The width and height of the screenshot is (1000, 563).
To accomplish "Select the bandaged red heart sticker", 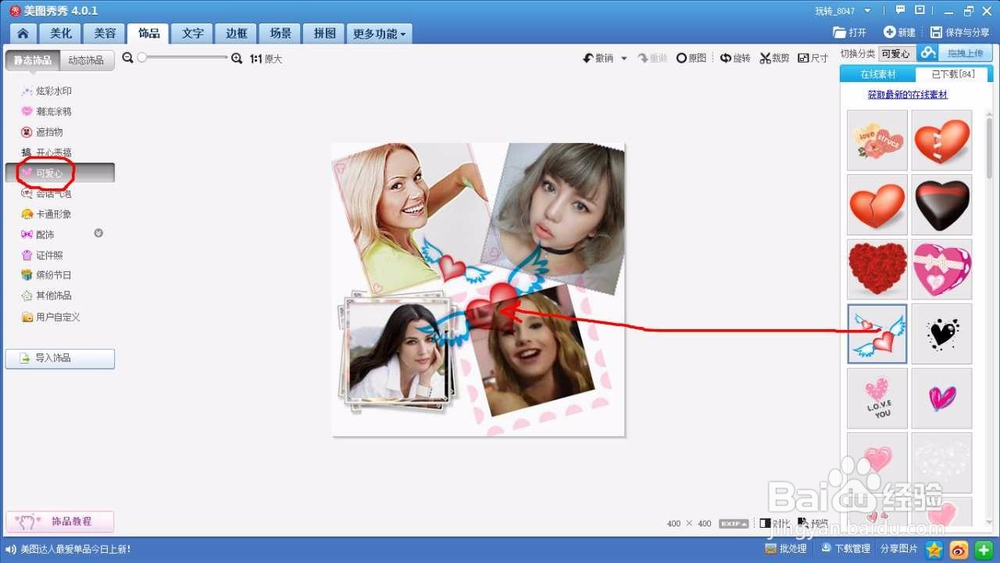I will [941, 140].
